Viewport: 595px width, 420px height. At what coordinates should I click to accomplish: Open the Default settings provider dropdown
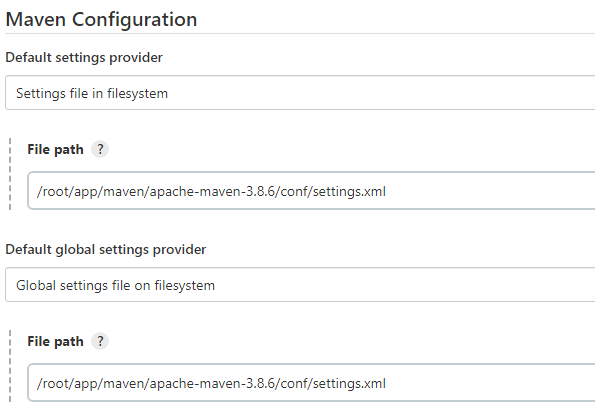[300, 93]
